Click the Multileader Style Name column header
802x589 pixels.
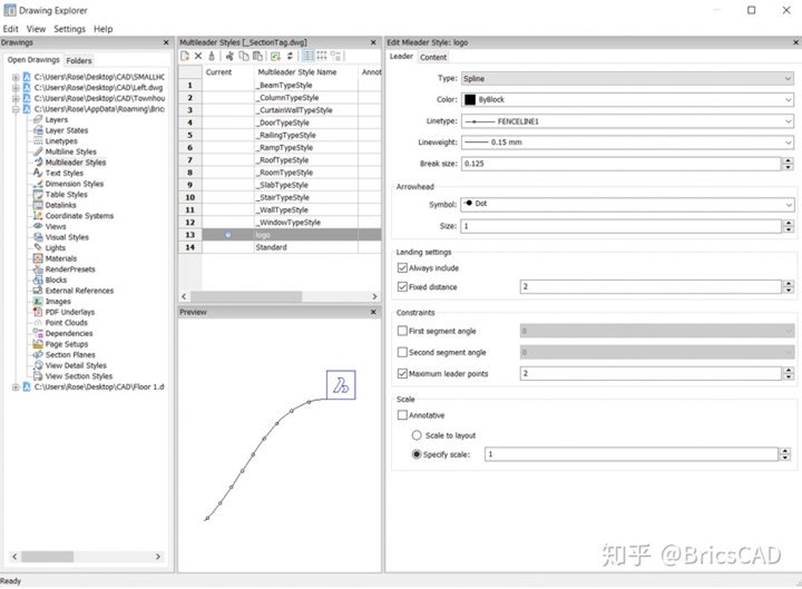point(305,72)
